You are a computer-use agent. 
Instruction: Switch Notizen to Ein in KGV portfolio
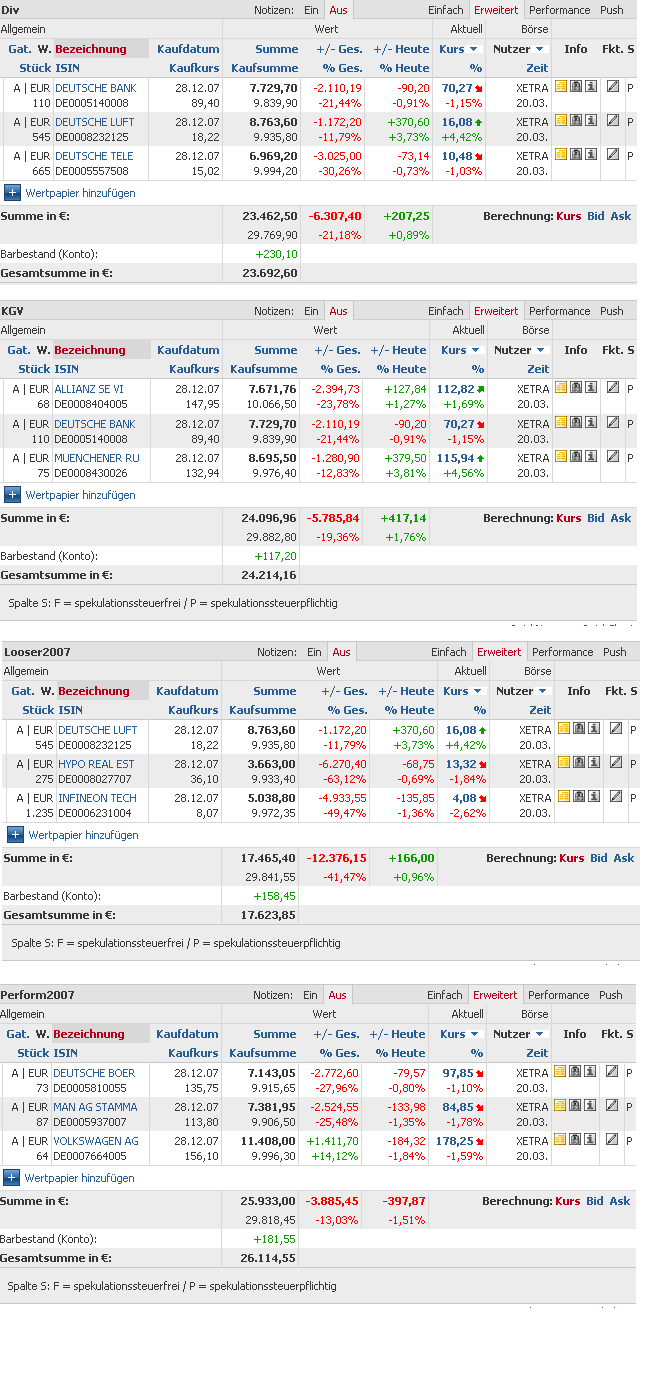point(312,310)
